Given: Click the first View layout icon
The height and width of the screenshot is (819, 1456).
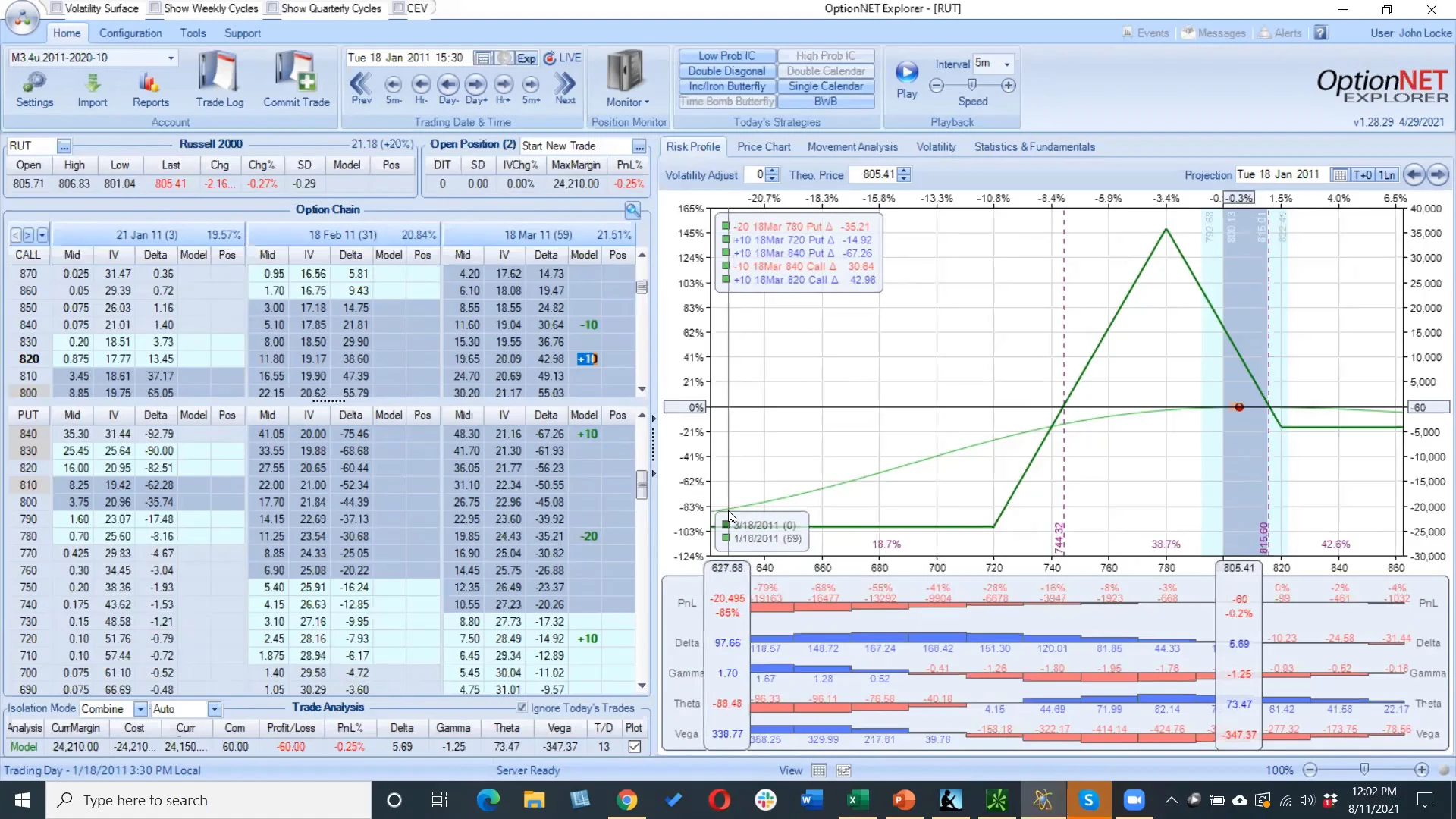Looking at the screenshot, I should pos(819,770).
